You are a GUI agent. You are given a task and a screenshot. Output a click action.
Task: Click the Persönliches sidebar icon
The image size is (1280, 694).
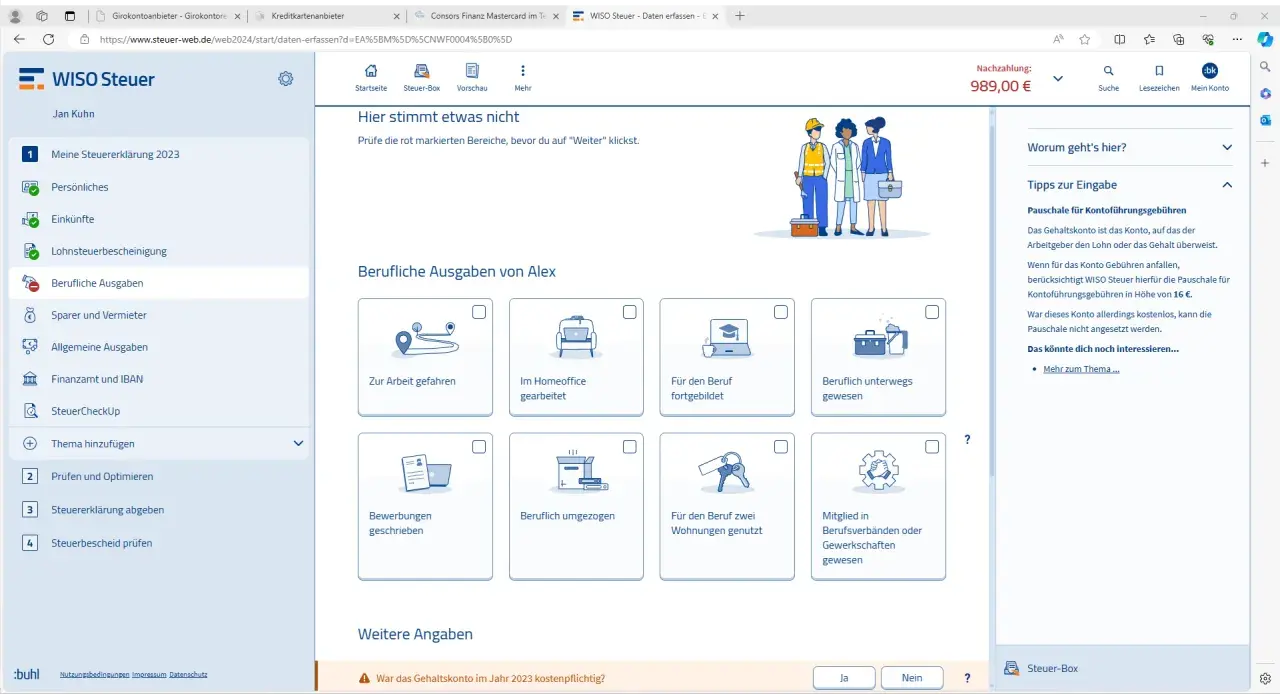[31, 187]
